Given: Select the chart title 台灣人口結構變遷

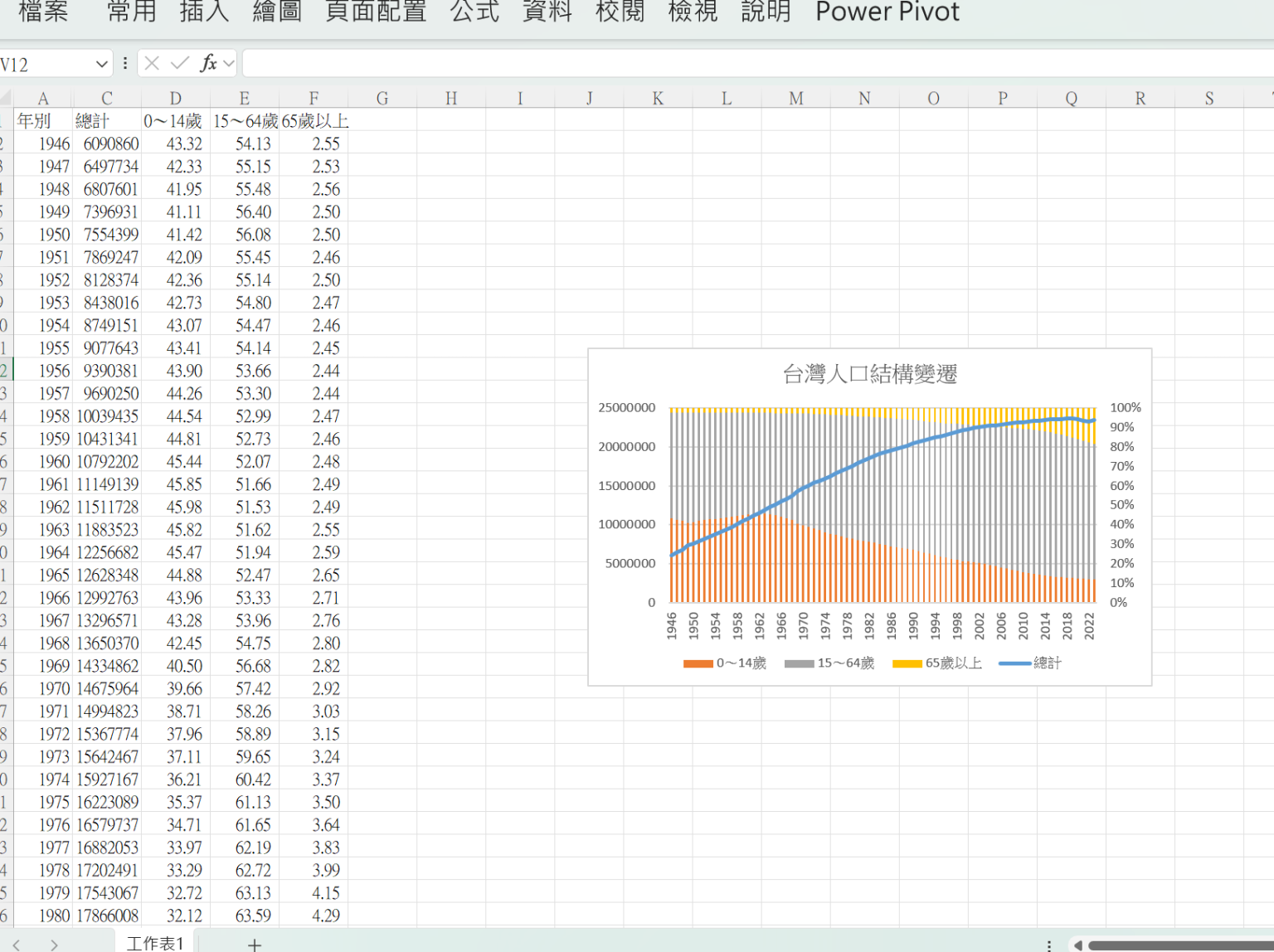Looking at the screenshot, I should point(869,374).
